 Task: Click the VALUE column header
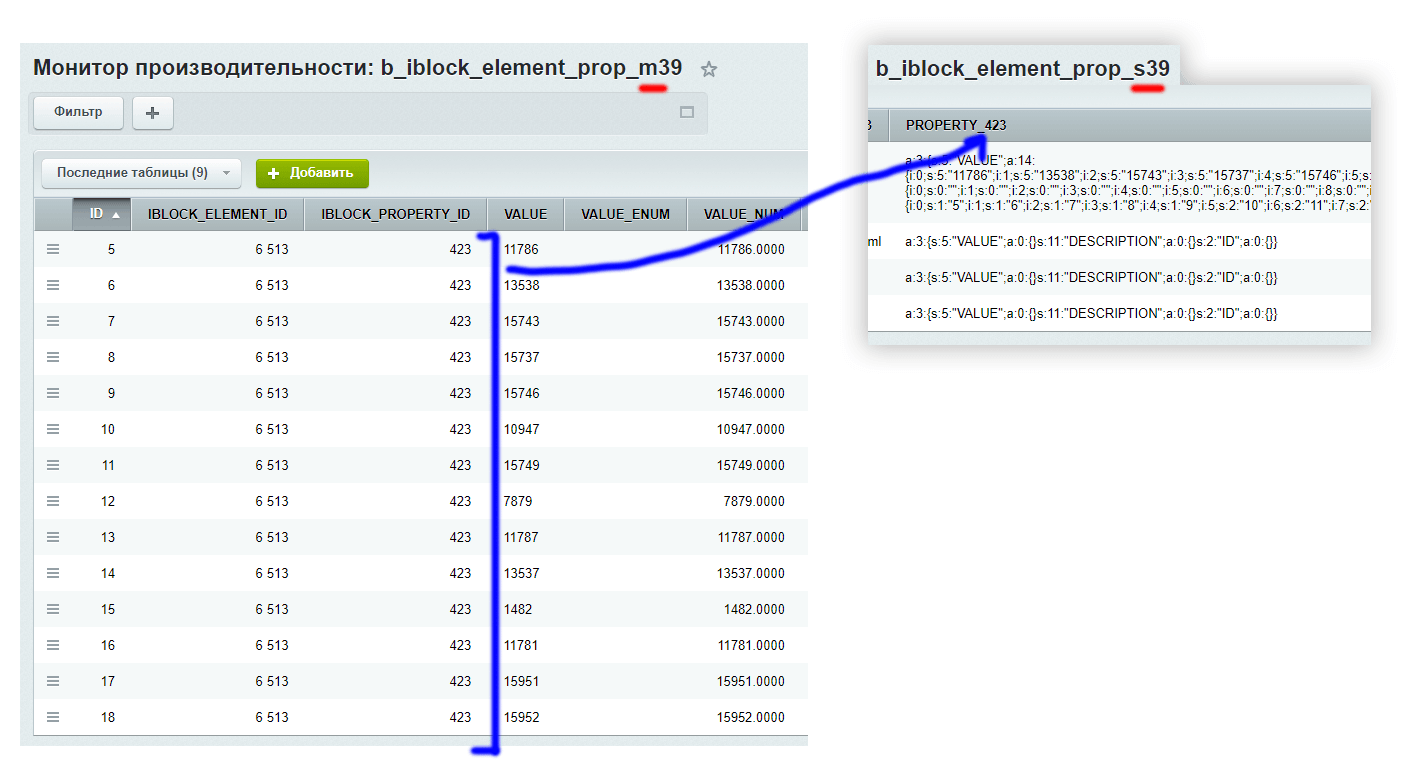pyautogui.click(x=525, y=214)
